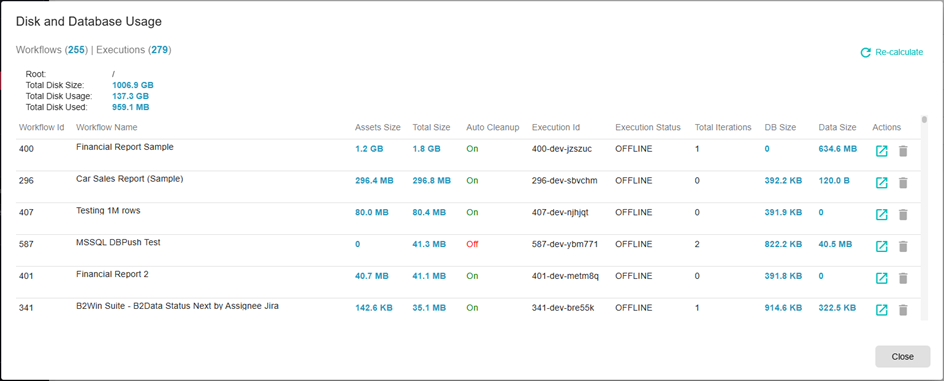Click execution id 400-dev-jzszuc
This screenshot has width=944, height=381.
click(x=562, y=149)
